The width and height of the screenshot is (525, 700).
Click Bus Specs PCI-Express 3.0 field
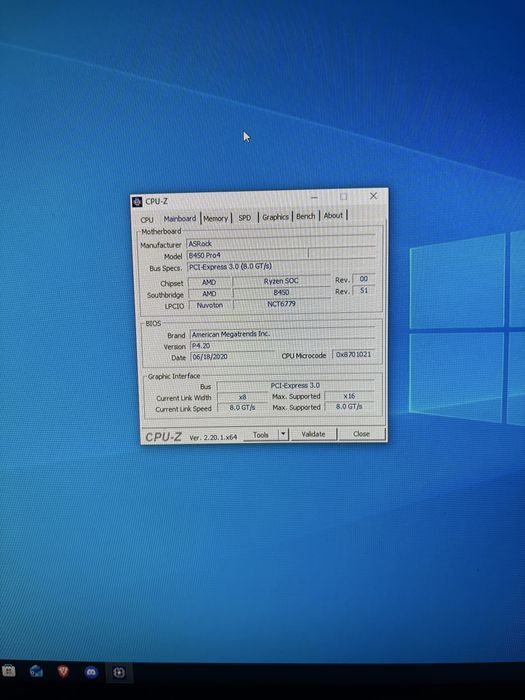tap(281, 267)
